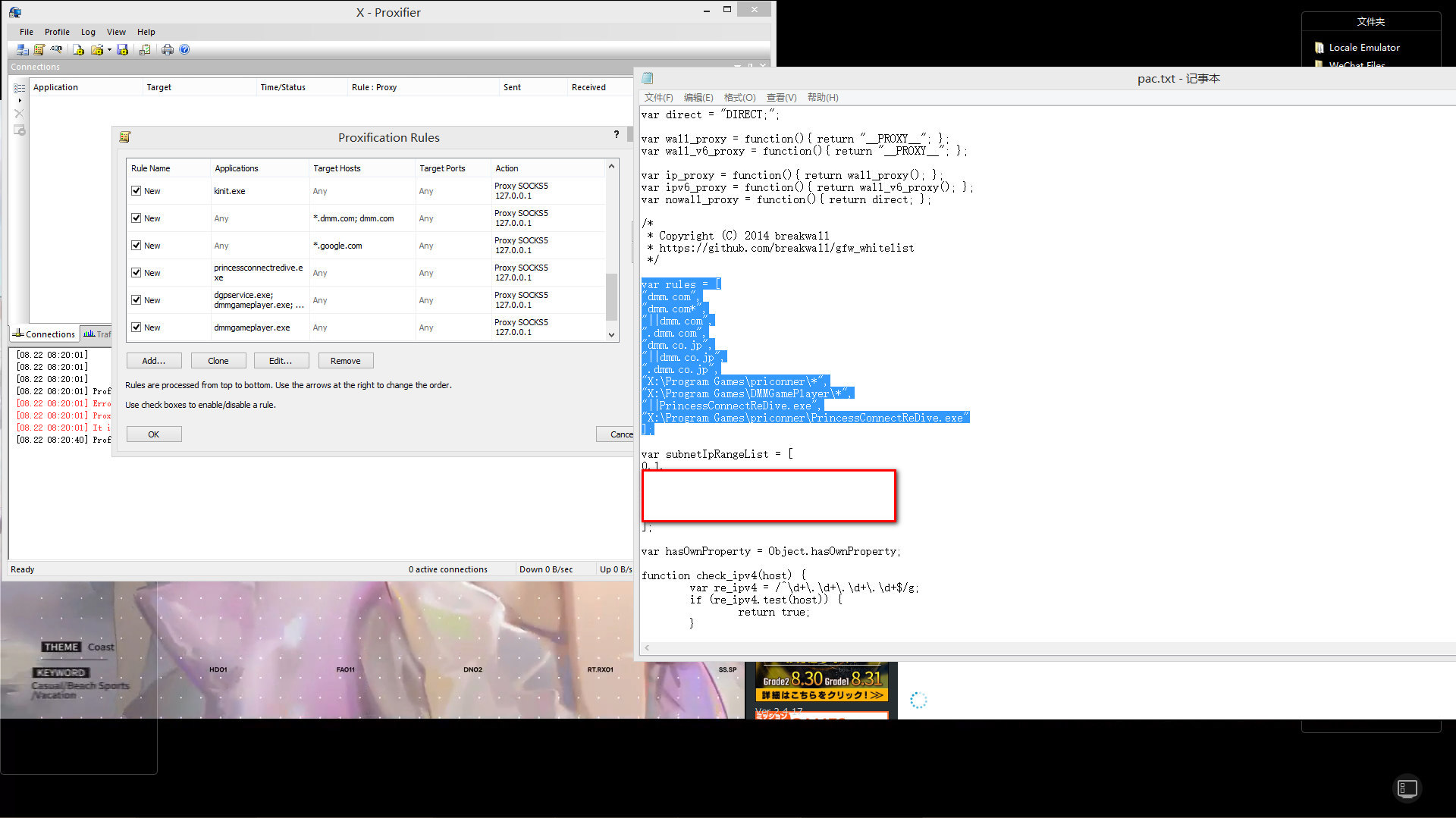Click the rules list scroll-down arrow
The width and height of the screenshot is (1456, 818).
click(x=611, y=334)
